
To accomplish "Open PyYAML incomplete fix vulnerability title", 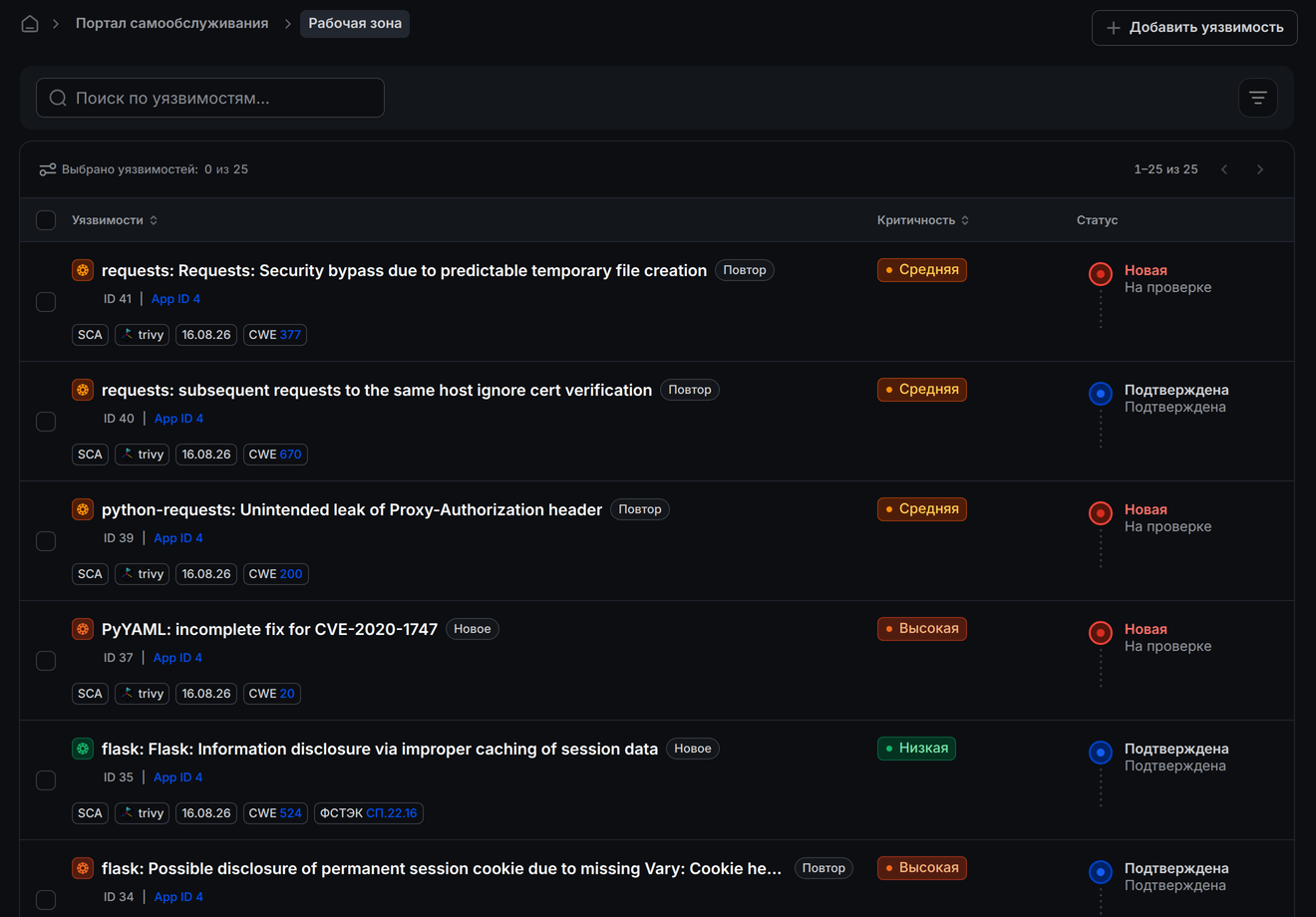I will click(269, 629).
